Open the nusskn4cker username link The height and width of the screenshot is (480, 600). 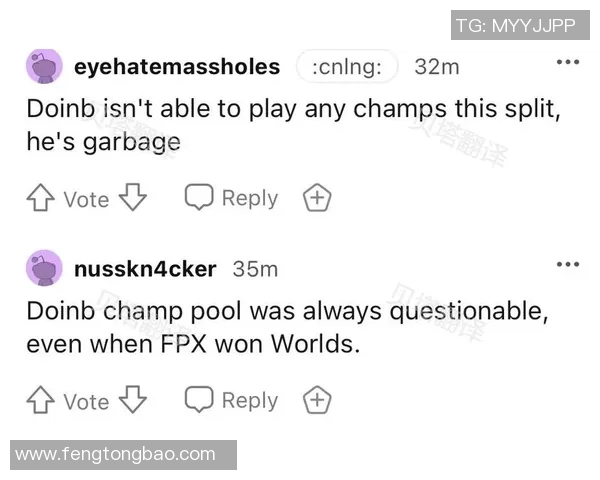[x=145, y=269]
